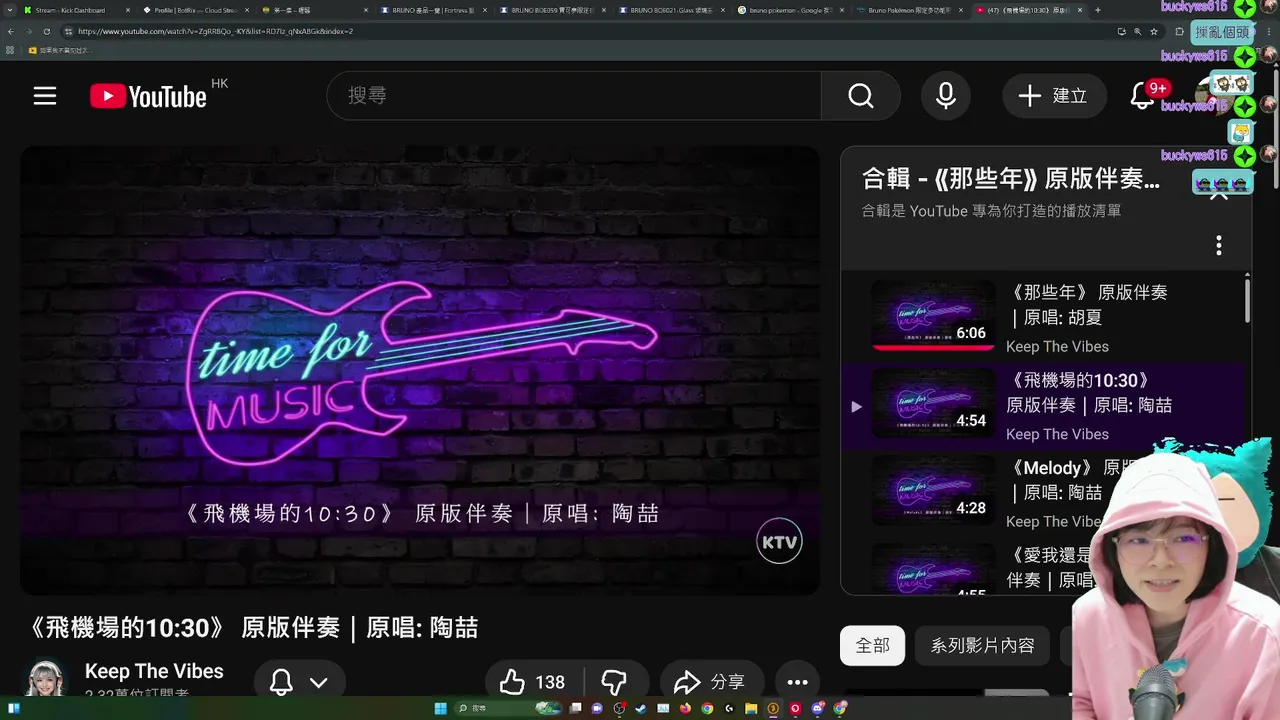Go back with browser back arrow

[11, 31]
